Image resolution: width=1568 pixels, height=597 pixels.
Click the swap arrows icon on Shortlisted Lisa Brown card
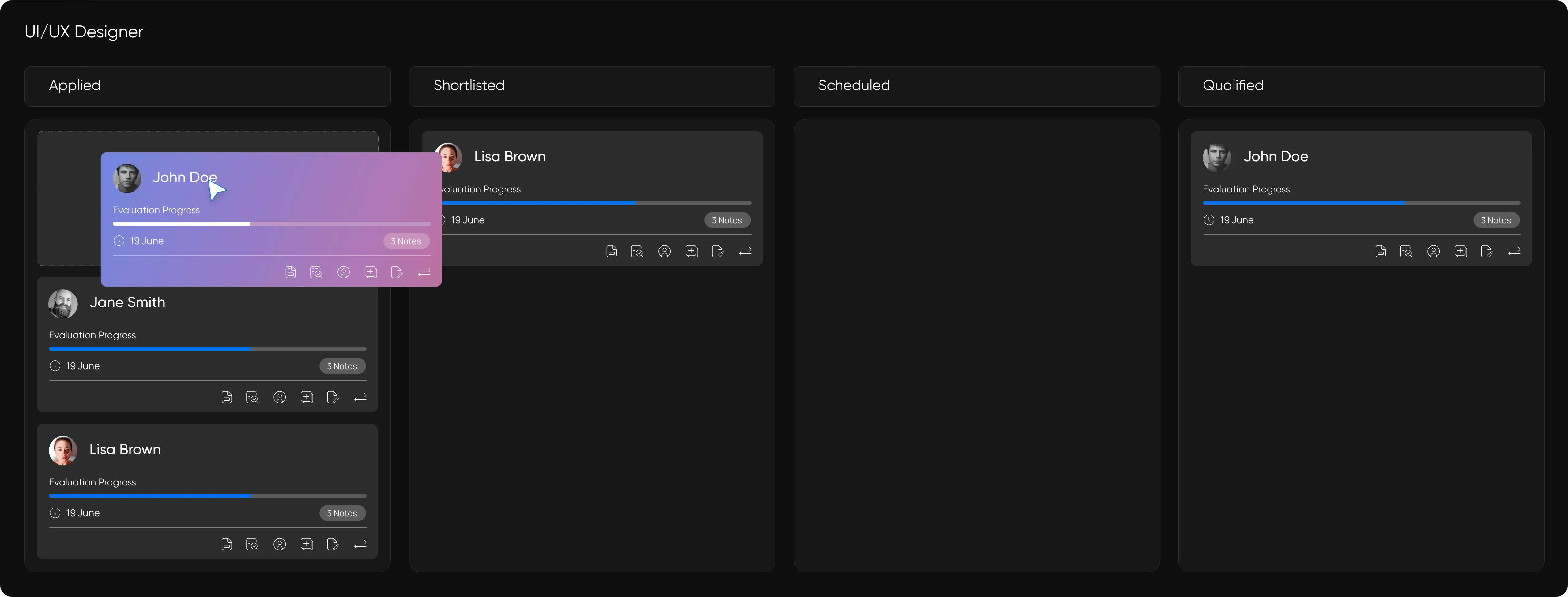click(745, 251)
